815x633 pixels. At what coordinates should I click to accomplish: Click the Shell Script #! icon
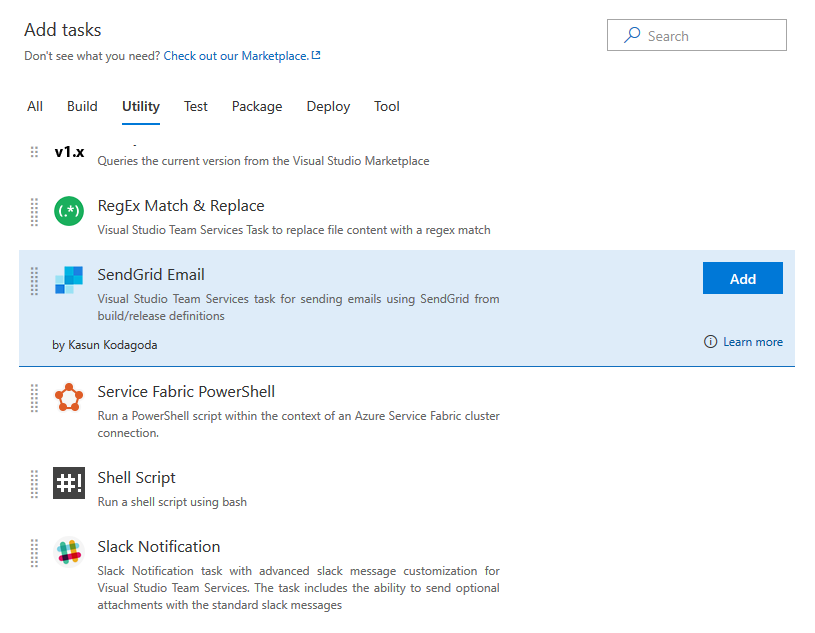pyautogui.click(x=69, y=483)
